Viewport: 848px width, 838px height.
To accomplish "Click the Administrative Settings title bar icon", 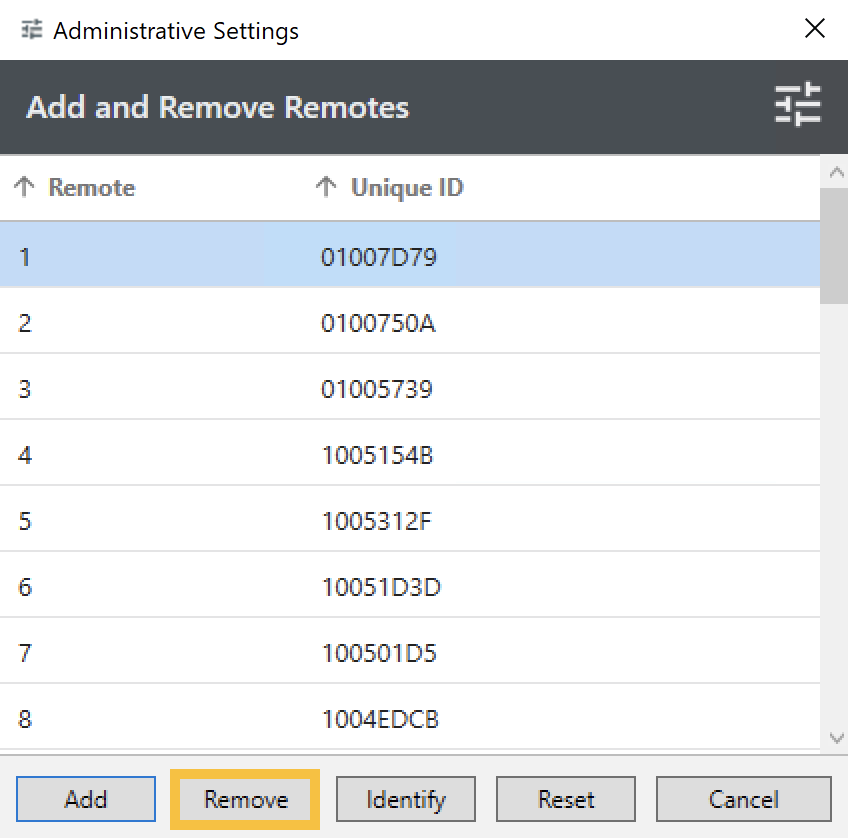I will pyautogui.click(x=32, y=30).
